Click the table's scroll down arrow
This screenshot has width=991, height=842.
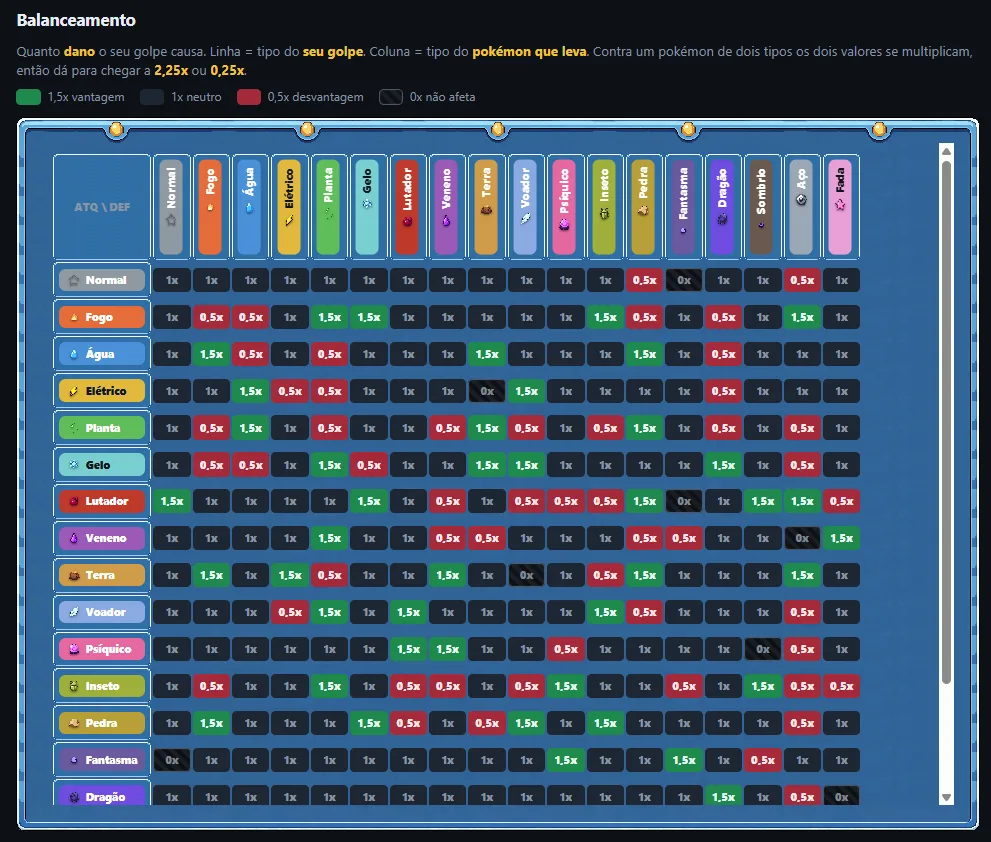point(946,798)
